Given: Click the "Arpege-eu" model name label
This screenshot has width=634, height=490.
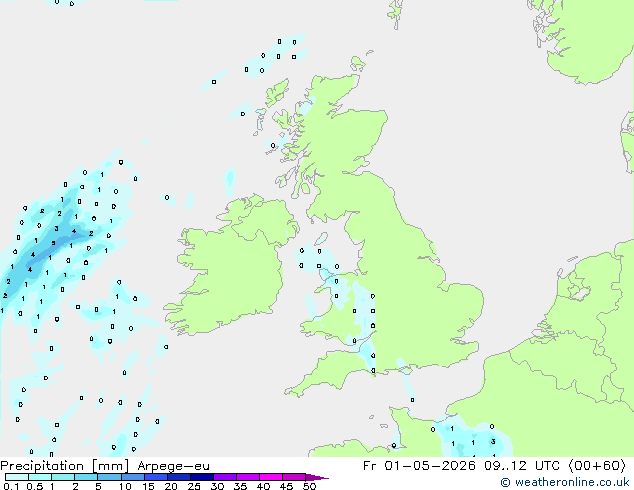Looking at the screenshot, I should (173, 466).
